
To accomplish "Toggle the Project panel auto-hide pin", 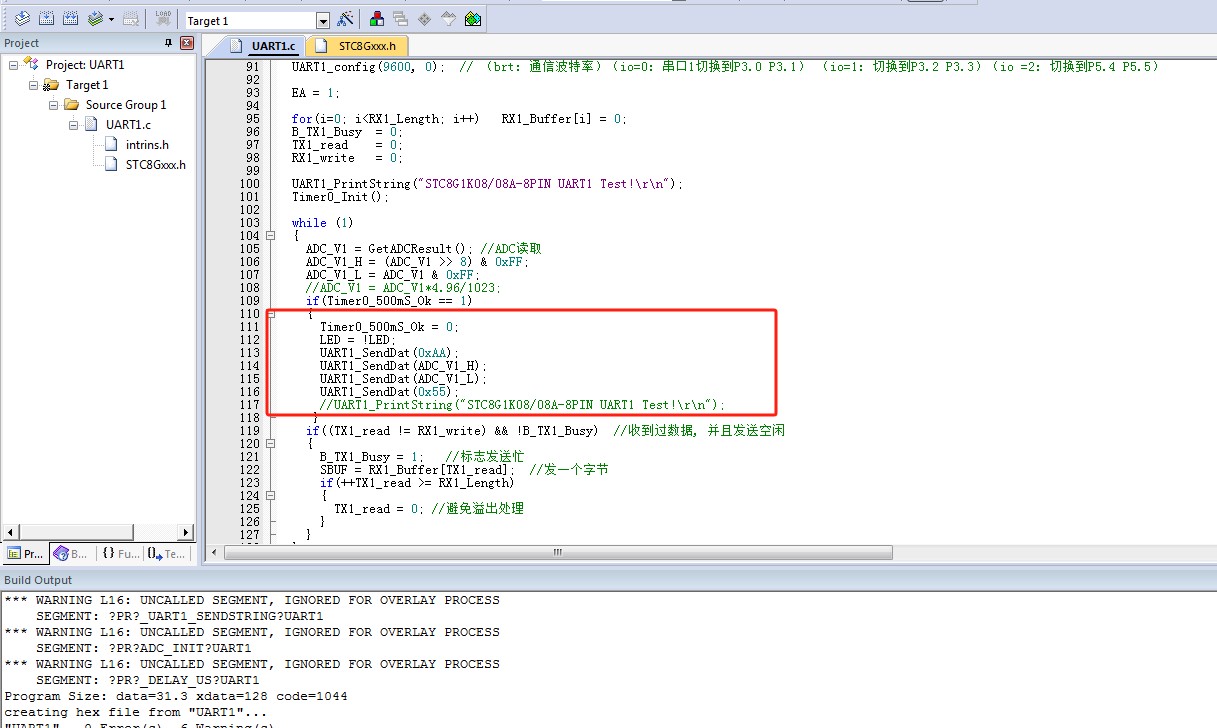I will (168, 43).
